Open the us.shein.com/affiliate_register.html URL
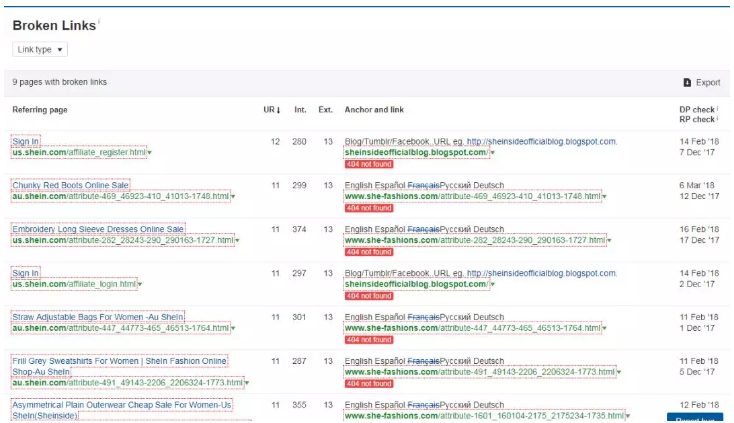This screenshot has width=734, height=423. (79, 153)
